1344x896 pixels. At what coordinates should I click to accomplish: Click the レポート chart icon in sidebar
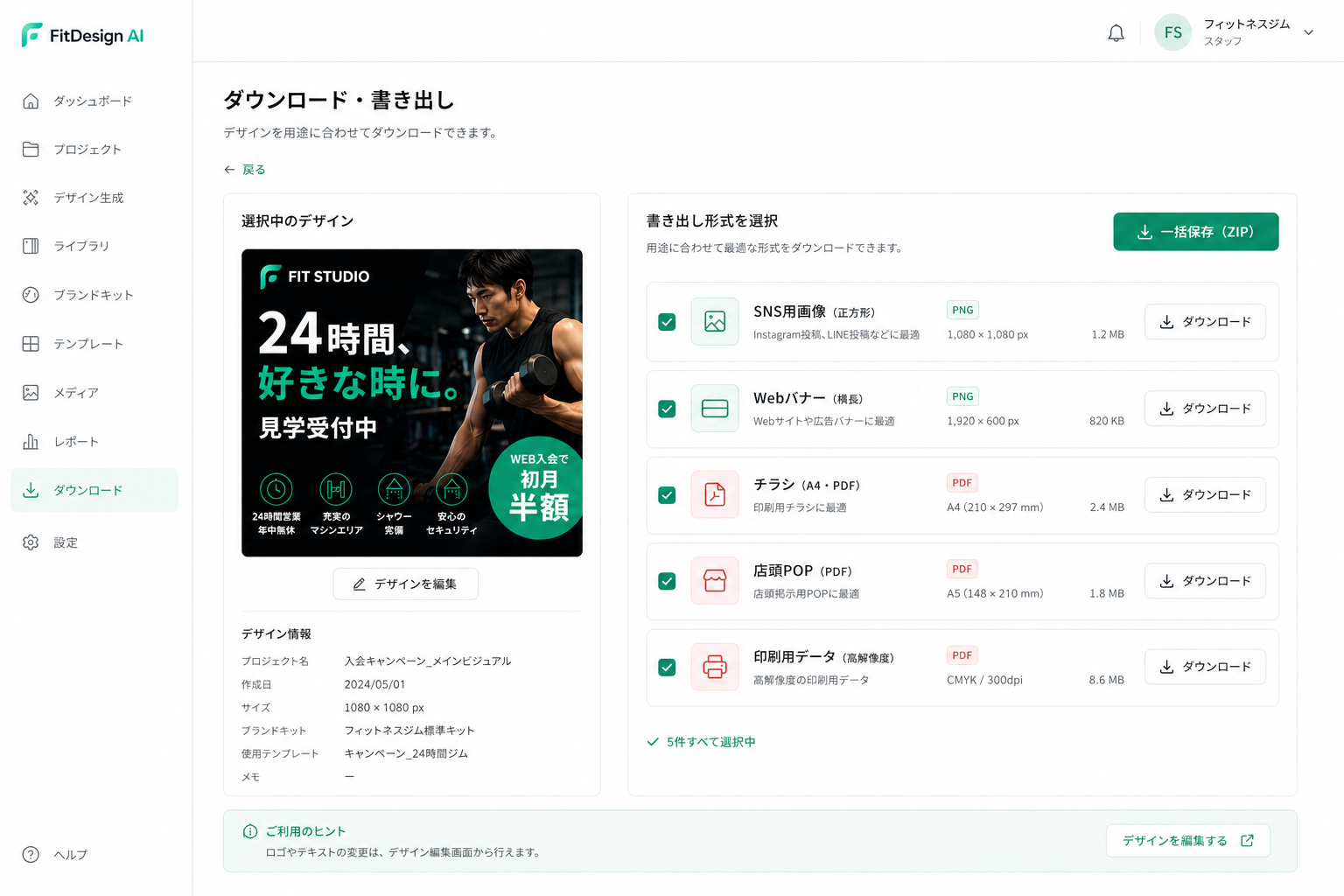[31, 441]
